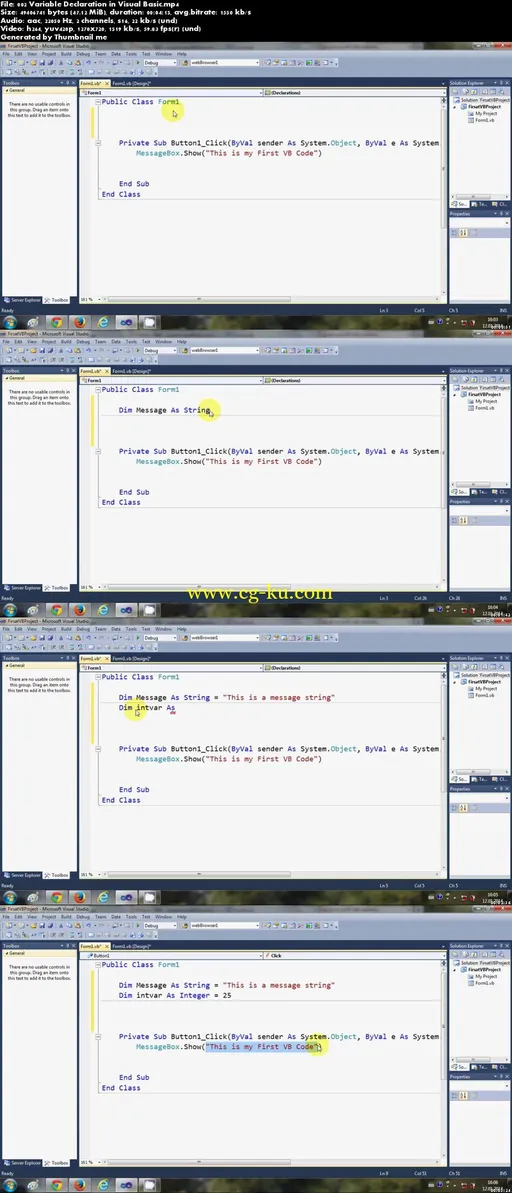The image size is (512, 1193).
Task: Switch to Toolbox bottom tab in second frame
Action: [56, 588]
